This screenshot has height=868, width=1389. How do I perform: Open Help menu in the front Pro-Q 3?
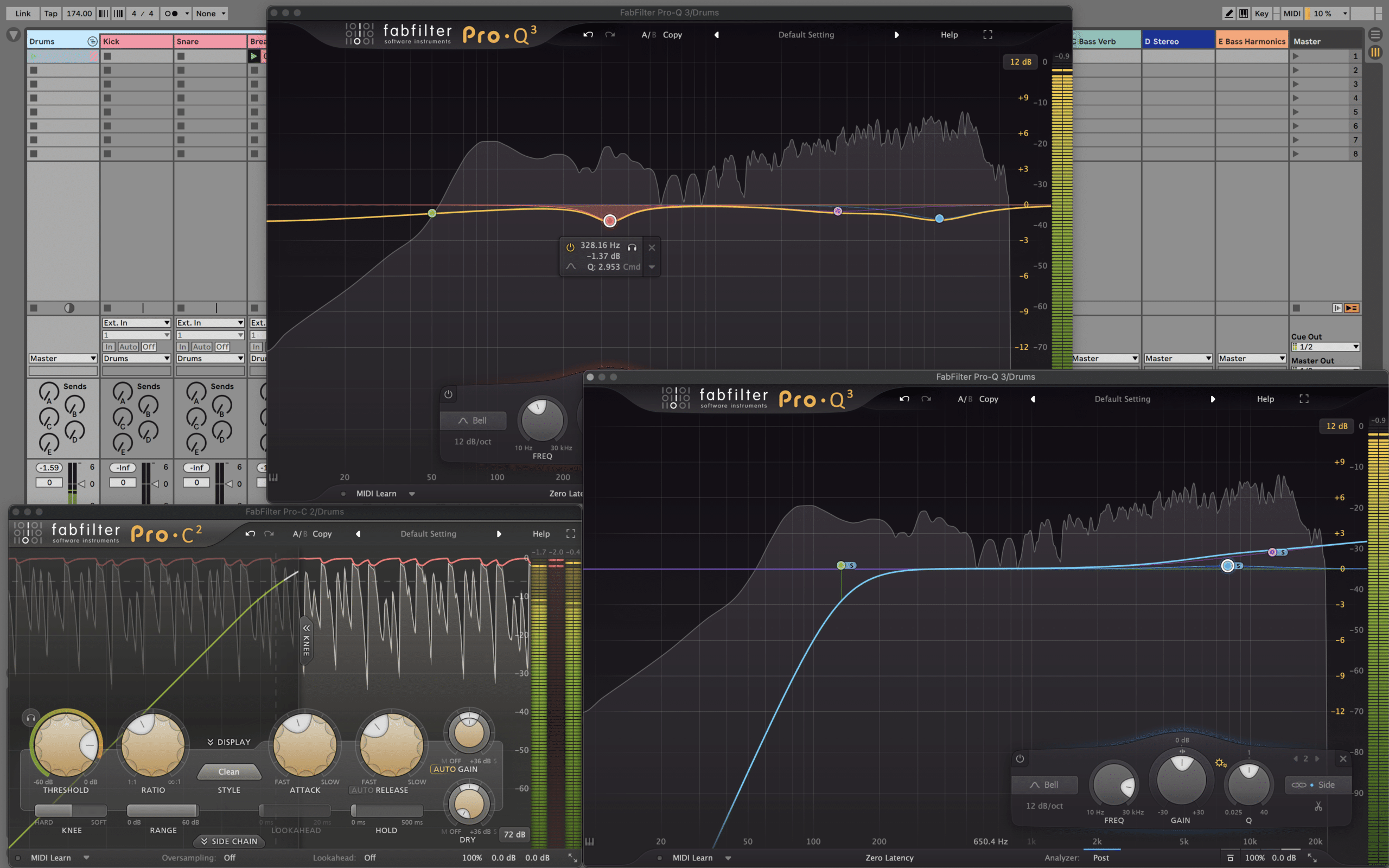tap(1265, 398)
